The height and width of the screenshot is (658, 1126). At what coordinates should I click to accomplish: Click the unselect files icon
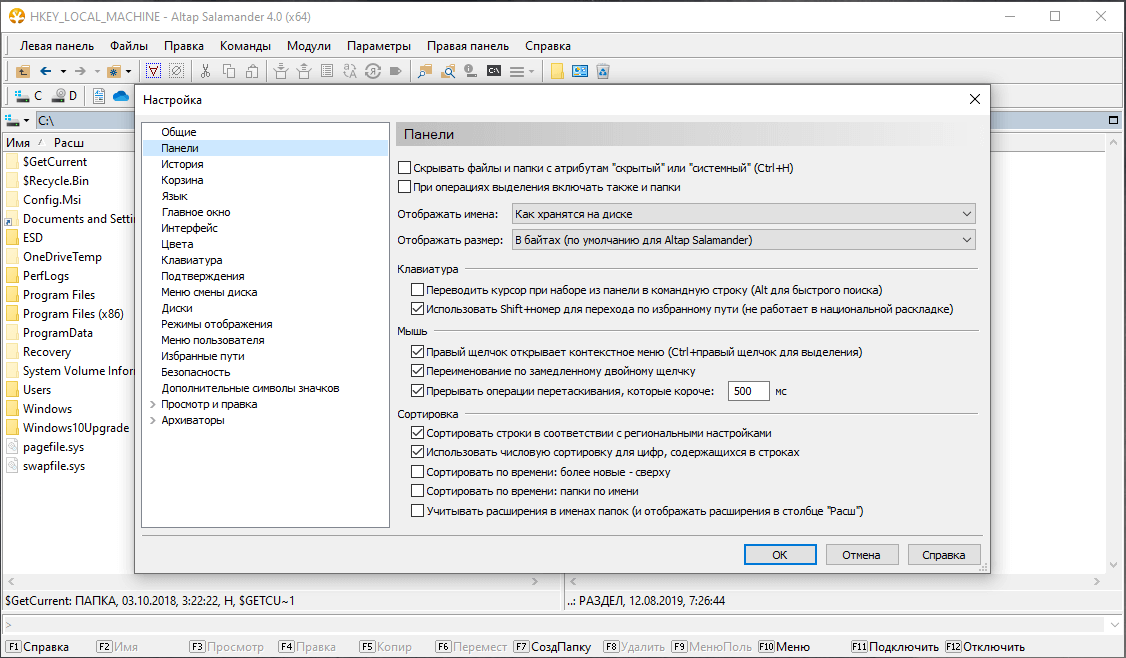tap(177, 71)
